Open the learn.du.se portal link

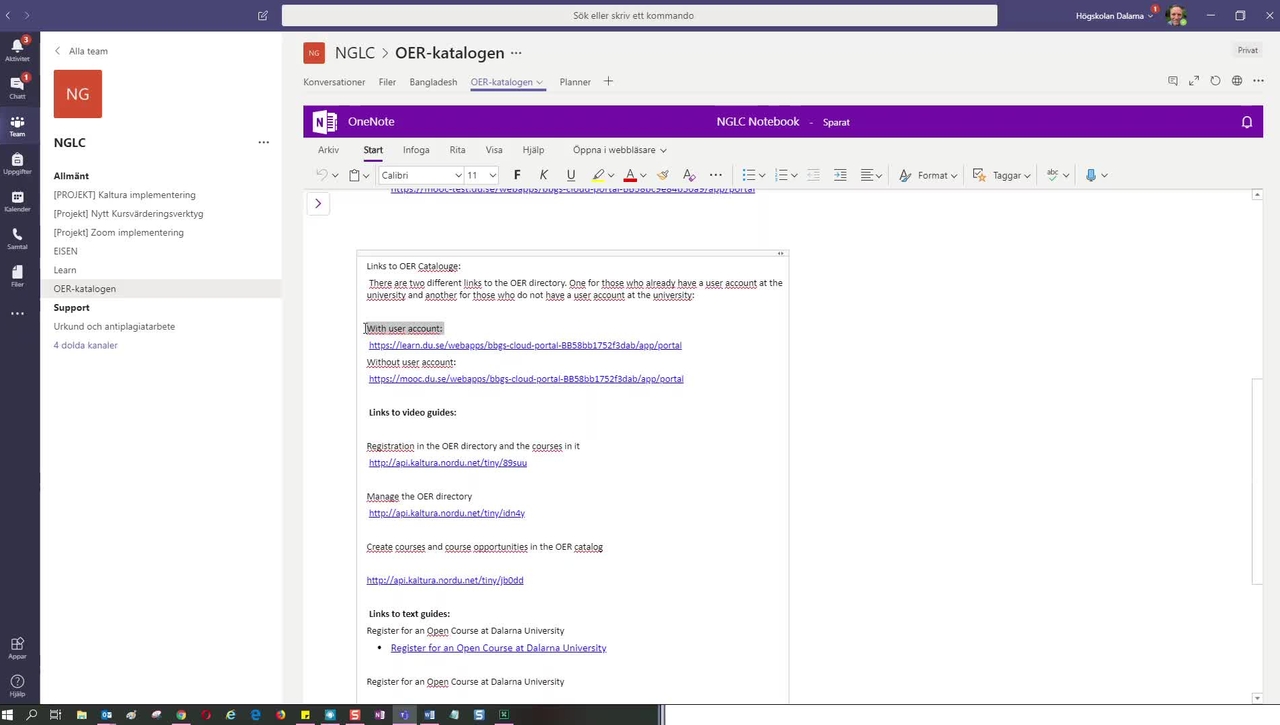click(x=525, y=345)
